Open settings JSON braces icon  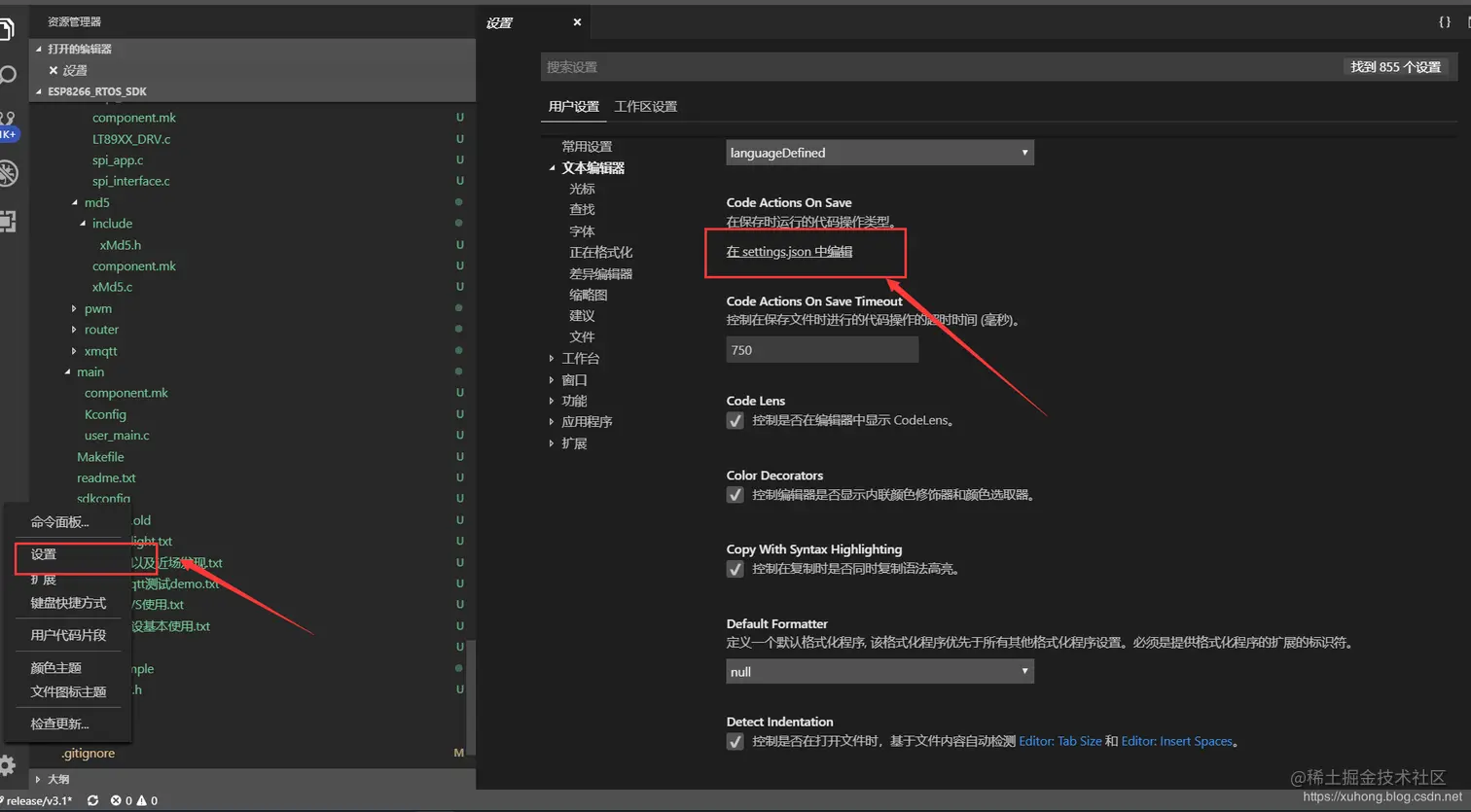pyautogui.click(x=1445, y=21)
